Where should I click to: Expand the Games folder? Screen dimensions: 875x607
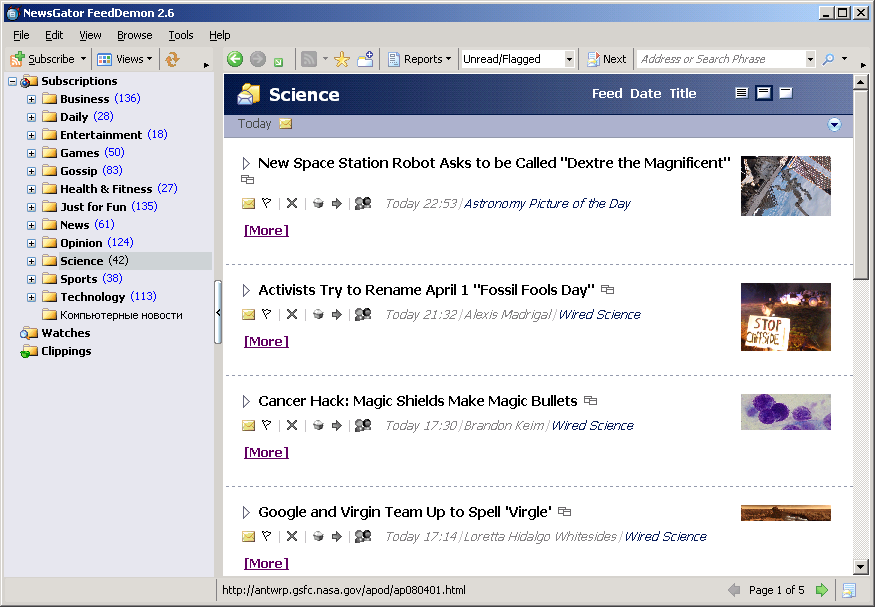click(x=32, y=153)
